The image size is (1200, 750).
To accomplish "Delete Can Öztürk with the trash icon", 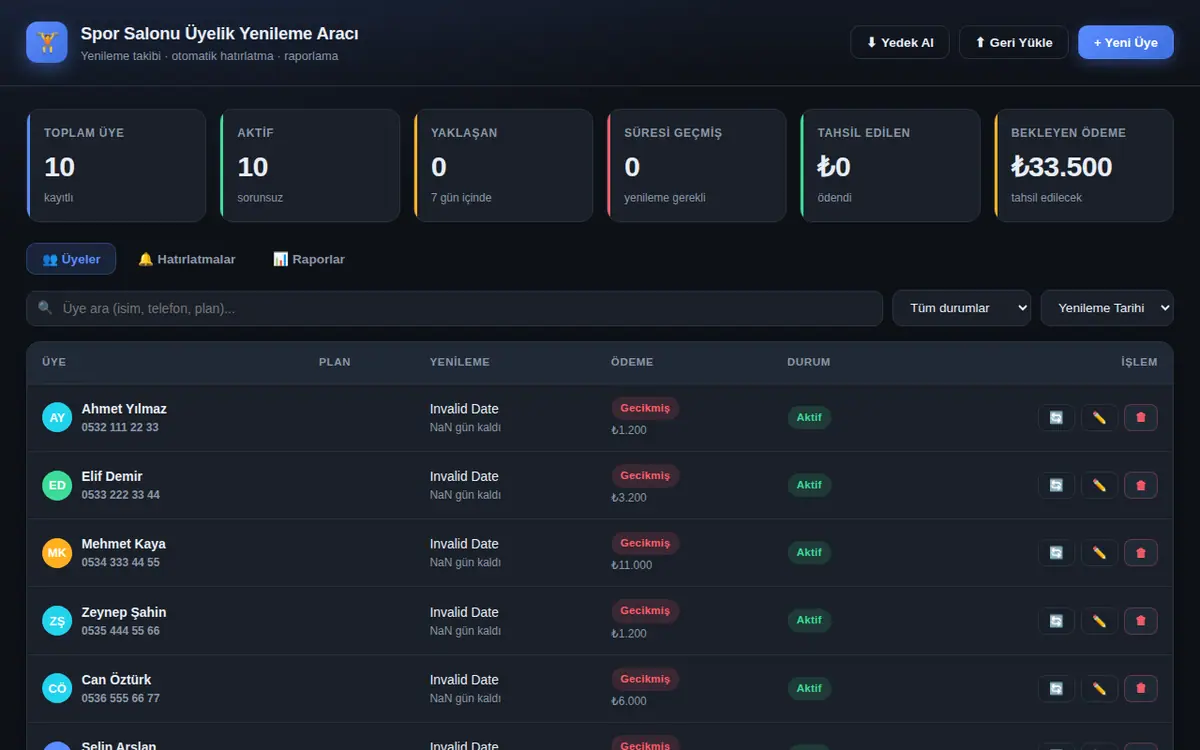I will pos(1141,688).
